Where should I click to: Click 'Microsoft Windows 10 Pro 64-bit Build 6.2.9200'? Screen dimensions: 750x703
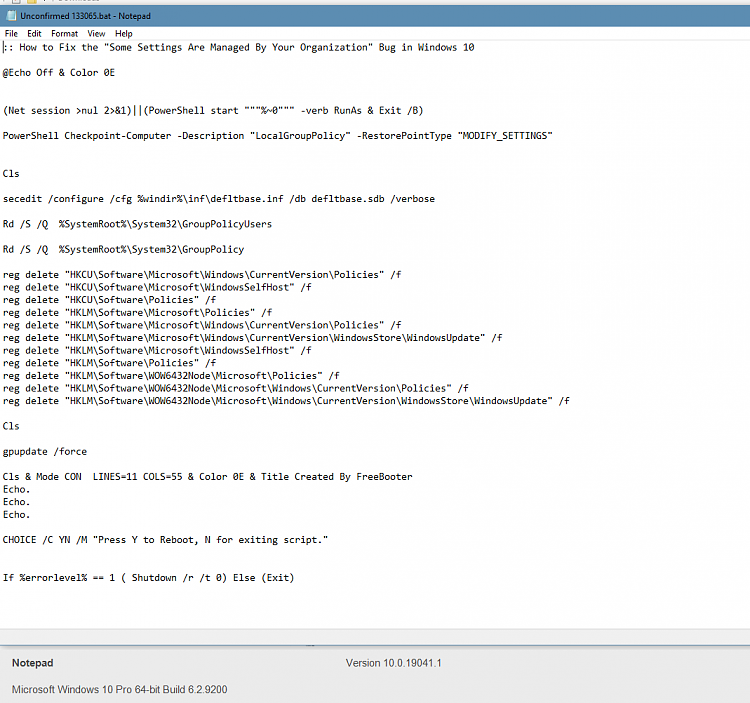point(120,689)
